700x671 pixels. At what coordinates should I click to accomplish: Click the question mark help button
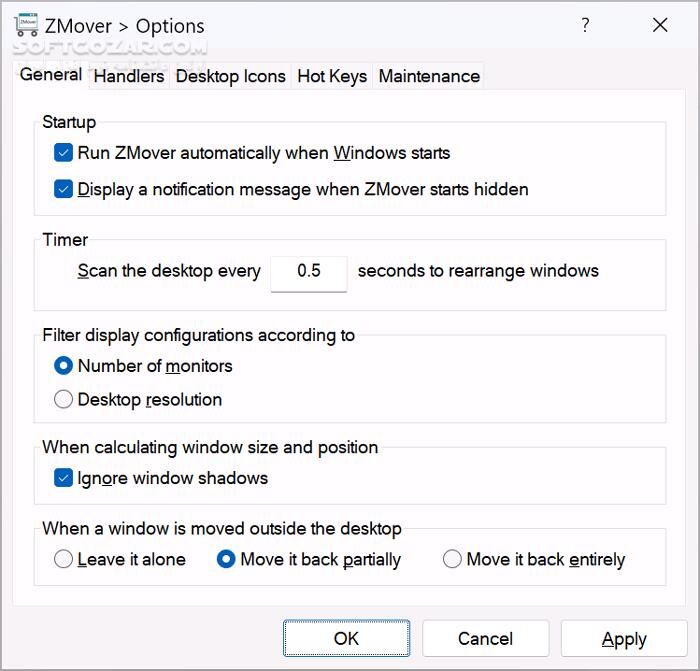pyautogui.click(x=586, y=26)
